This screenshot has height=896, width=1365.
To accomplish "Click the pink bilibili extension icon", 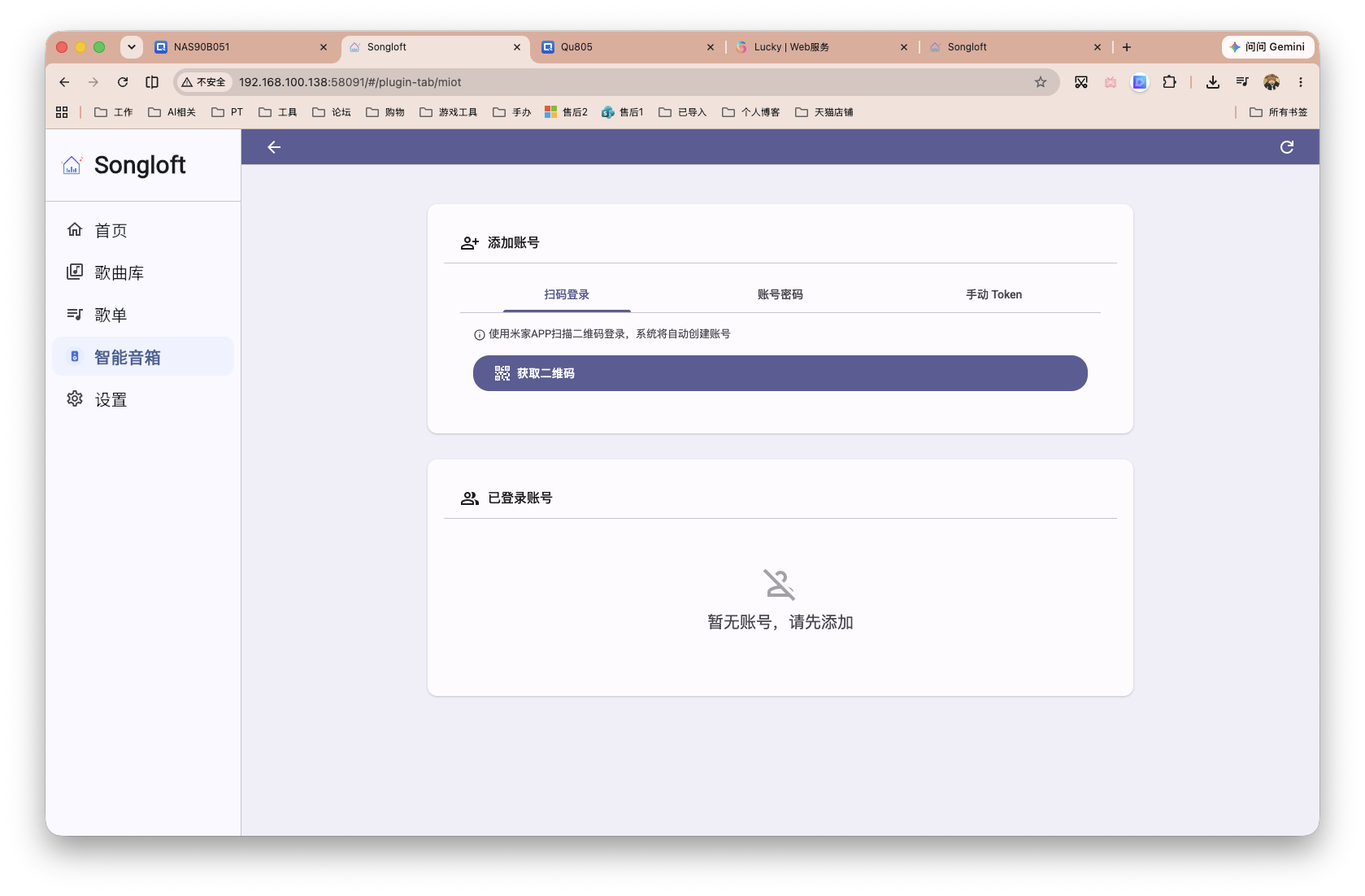I will [1111, 82].
